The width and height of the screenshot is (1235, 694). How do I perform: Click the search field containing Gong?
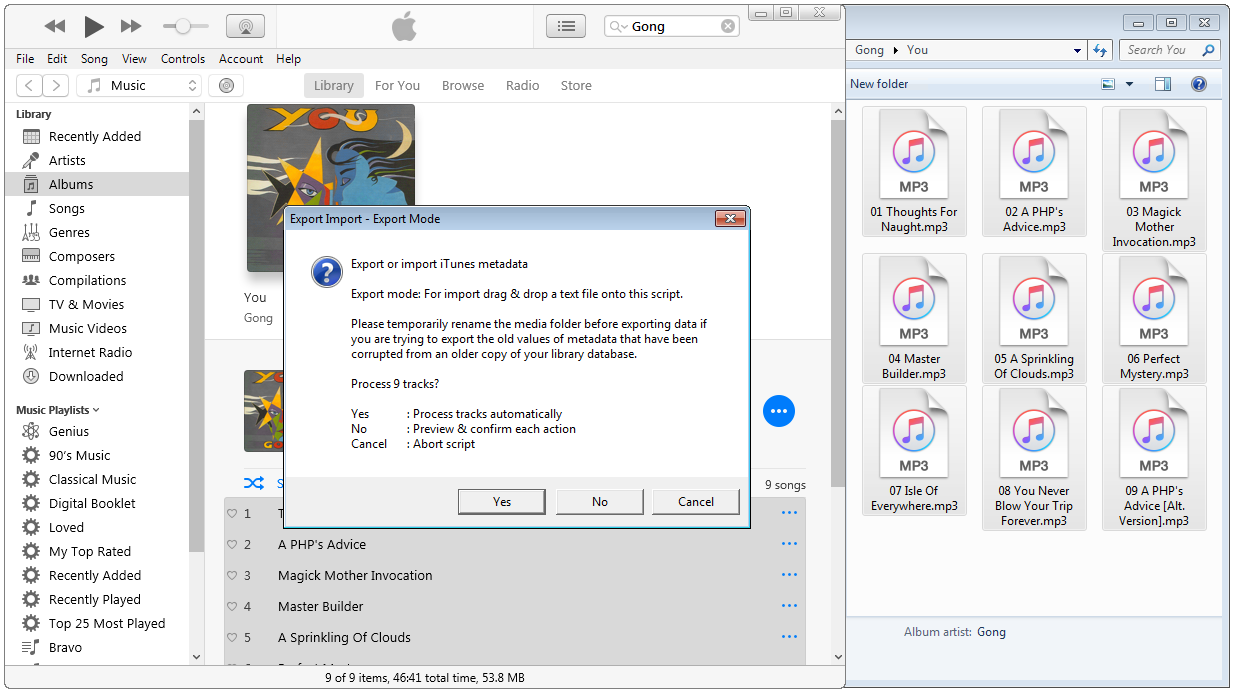[672, 27]
